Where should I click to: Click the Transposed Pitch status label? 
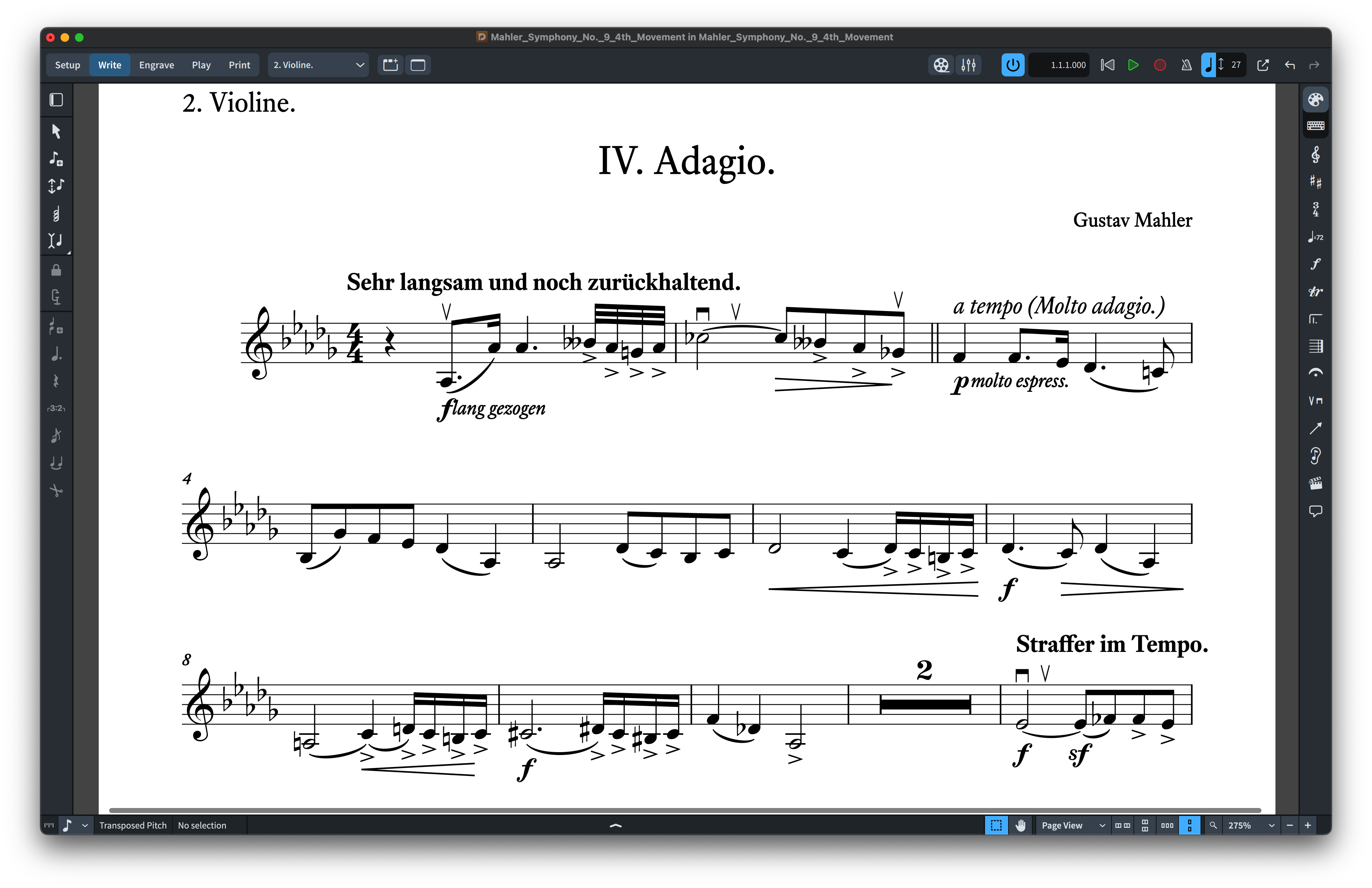coord(133,825)
